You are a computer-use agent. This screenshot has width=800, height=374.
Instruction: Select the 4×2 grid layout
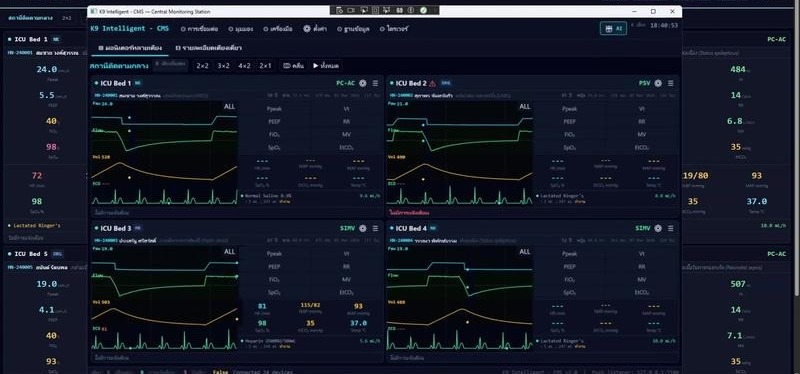click(244, 66)
